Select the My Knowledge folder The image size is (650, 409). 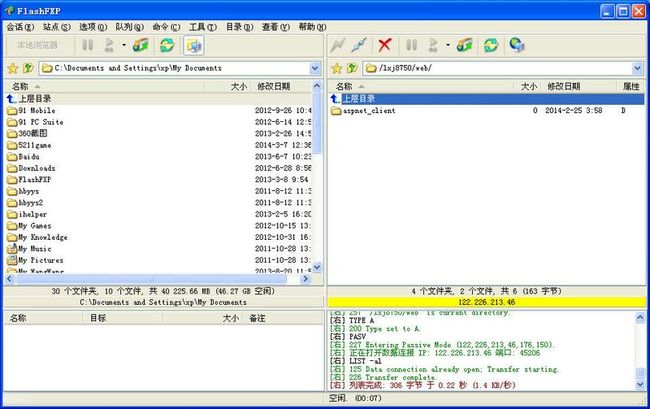click(37, 237)
